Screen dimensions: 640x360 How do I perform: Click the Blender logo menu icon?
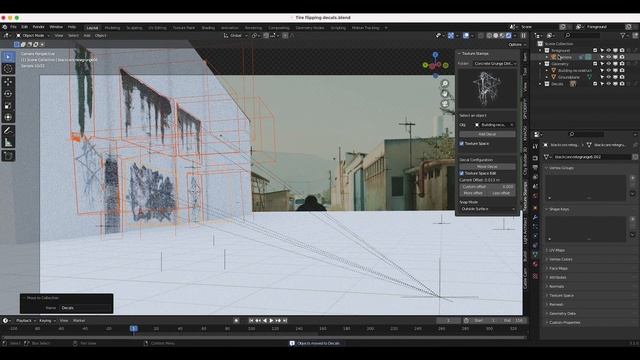(x=4, y=27)
